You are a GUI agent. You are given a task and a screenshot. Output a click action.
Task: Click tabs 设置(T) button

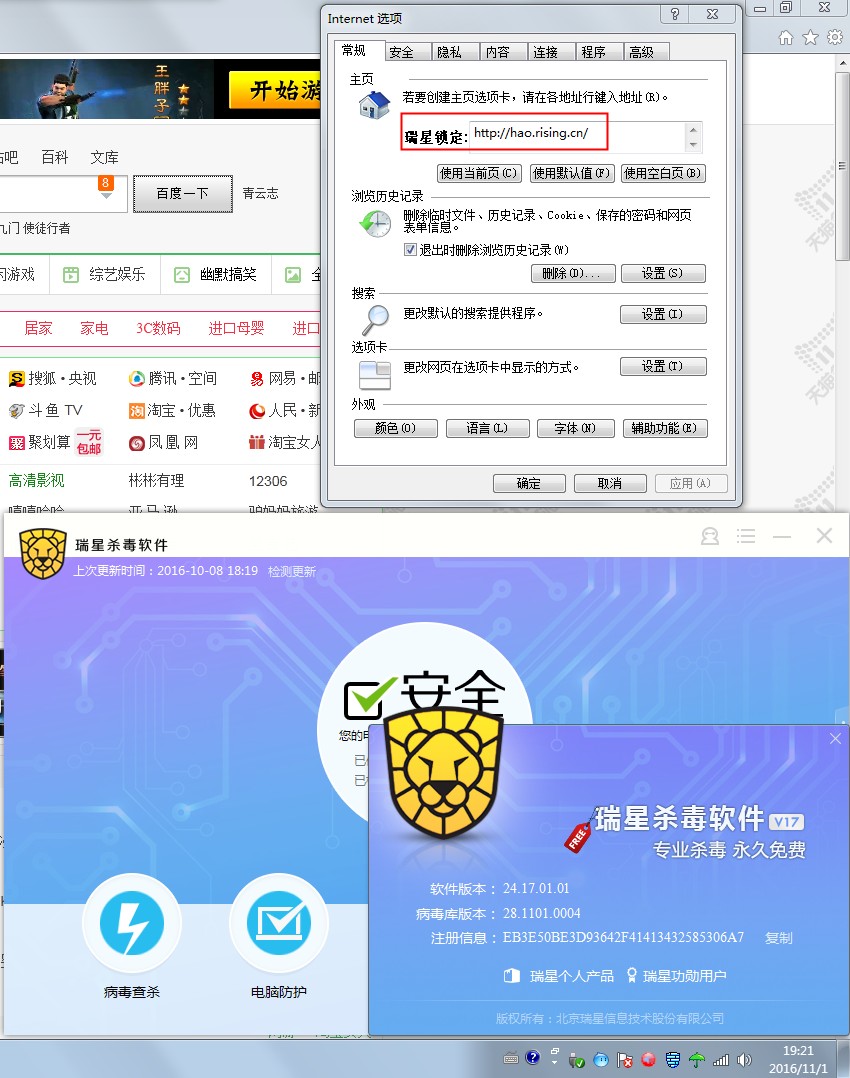pos(663,366)
